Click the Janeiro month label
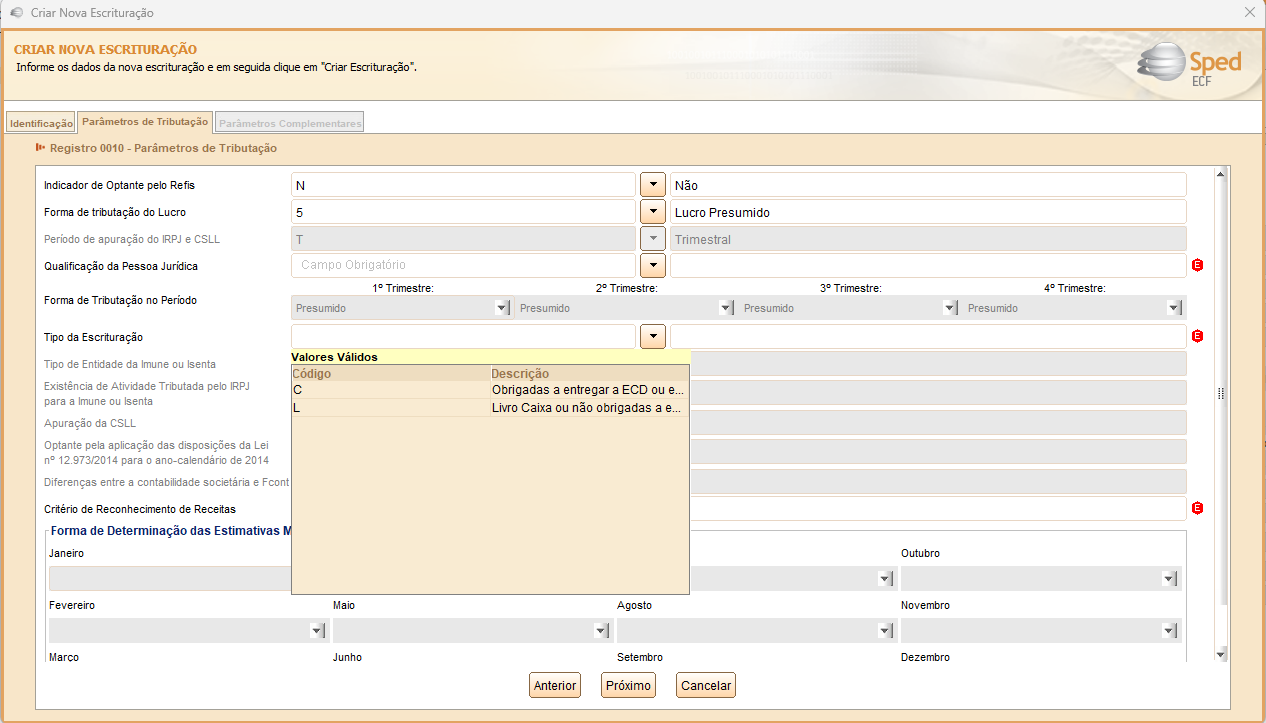The width and height of the screenshot is (1266, 723). coord(66,553)
